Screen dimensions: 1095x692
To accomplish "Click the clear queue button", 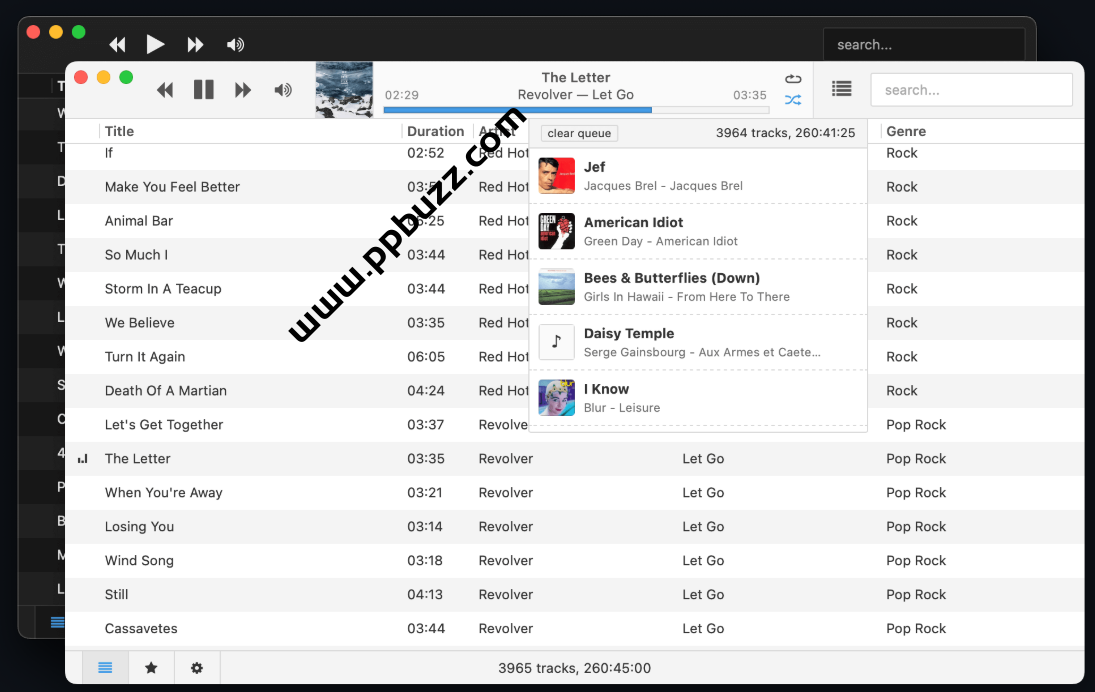I will coord(579,133).
